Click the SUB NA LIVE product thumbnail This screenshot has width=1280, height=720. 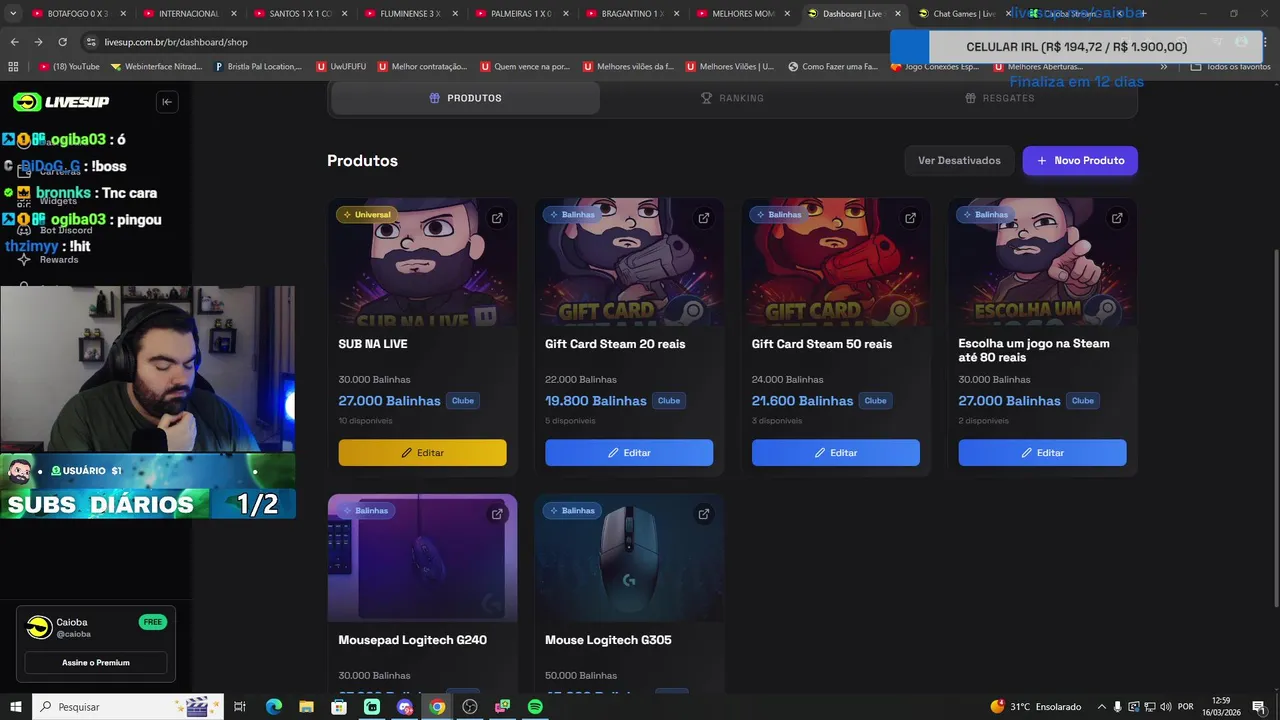click(422, 262)
